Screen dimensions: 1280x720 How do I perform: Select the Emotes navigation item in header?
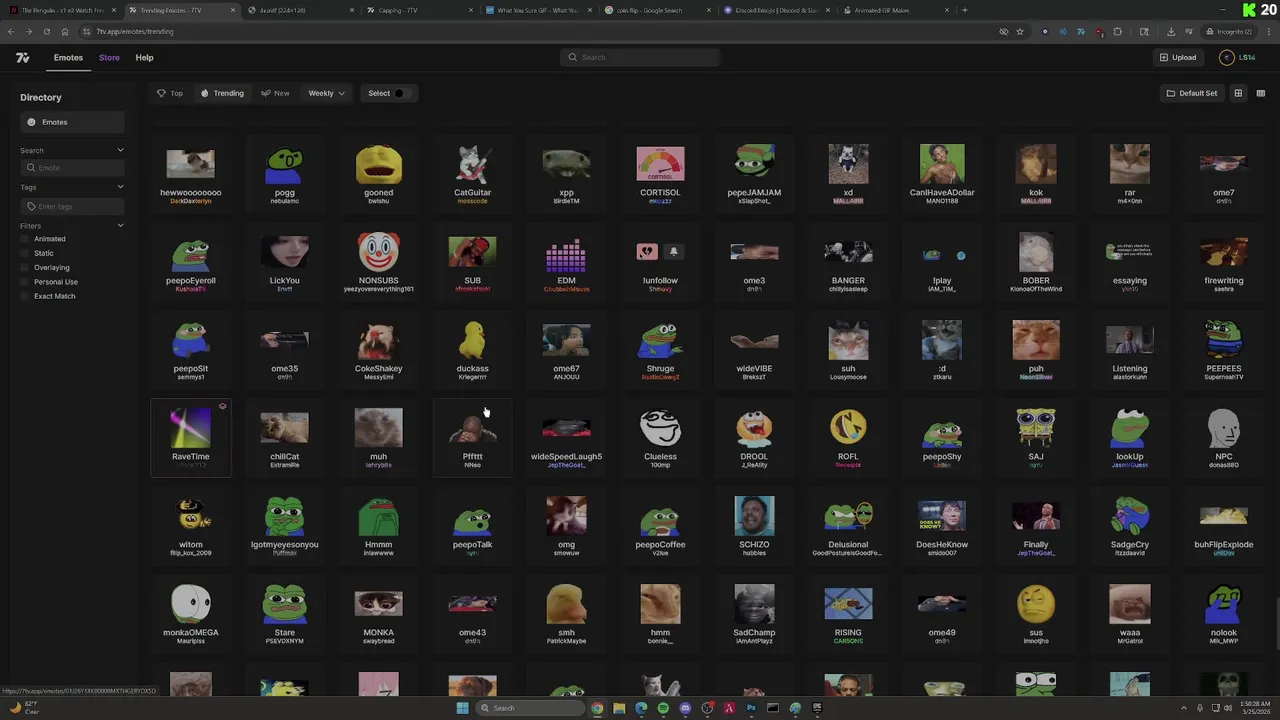[x=68, y=58]
